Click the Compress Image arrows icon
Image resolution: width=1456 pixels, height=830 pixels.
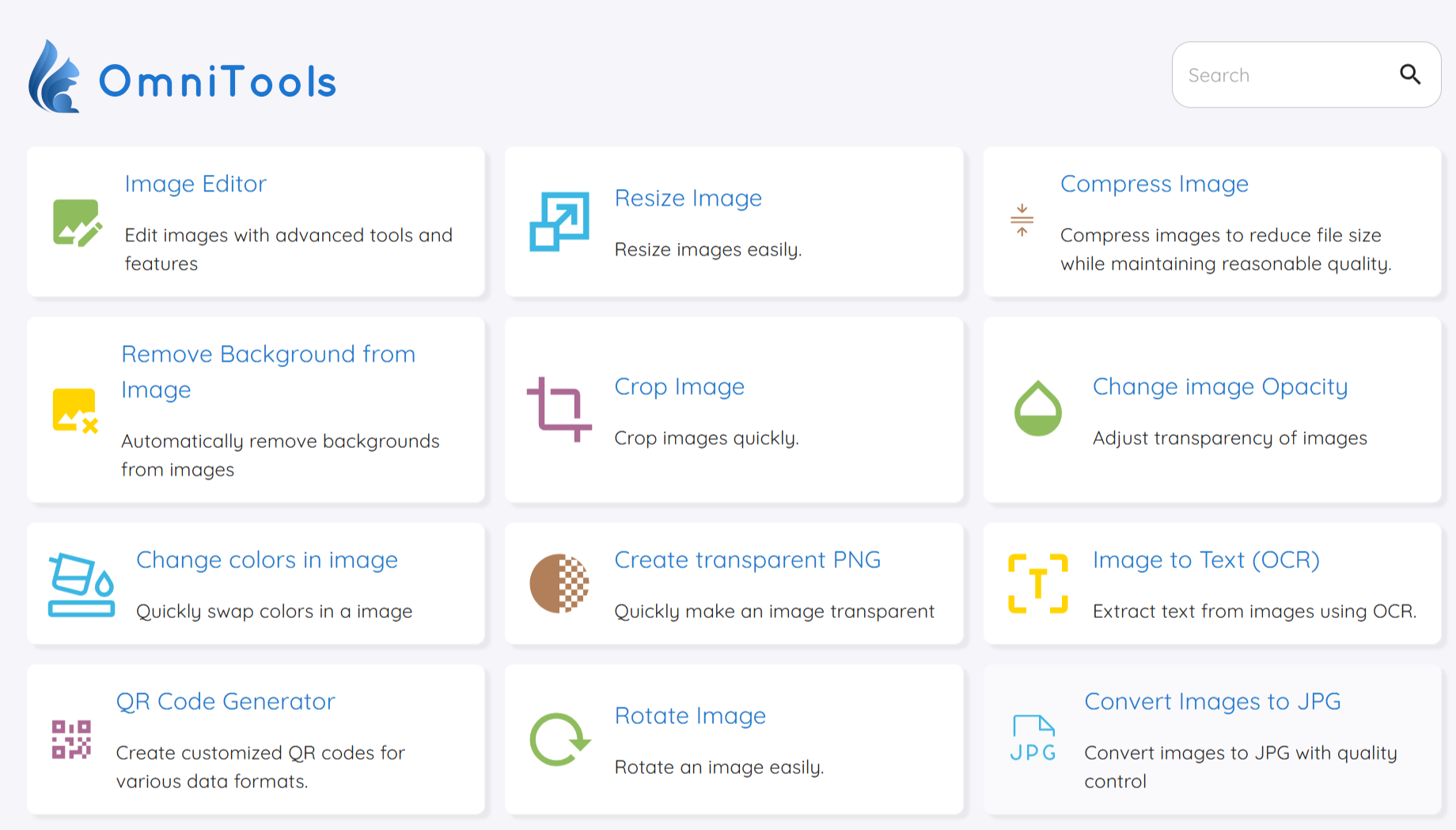click(x=1022, y=221)
